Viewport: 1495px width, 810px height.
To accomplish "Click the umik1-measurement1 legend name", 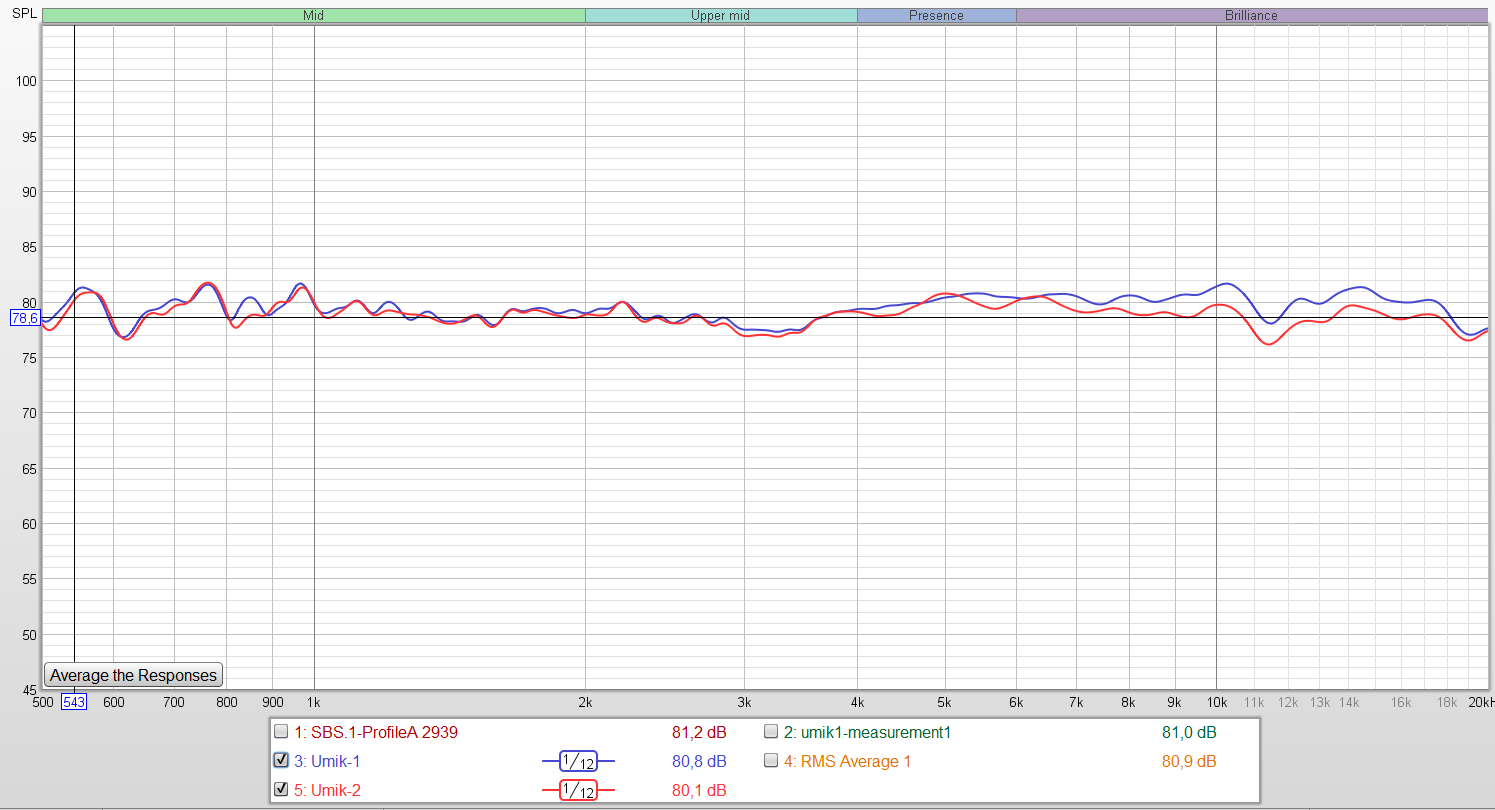I will [x=867, y=732].
